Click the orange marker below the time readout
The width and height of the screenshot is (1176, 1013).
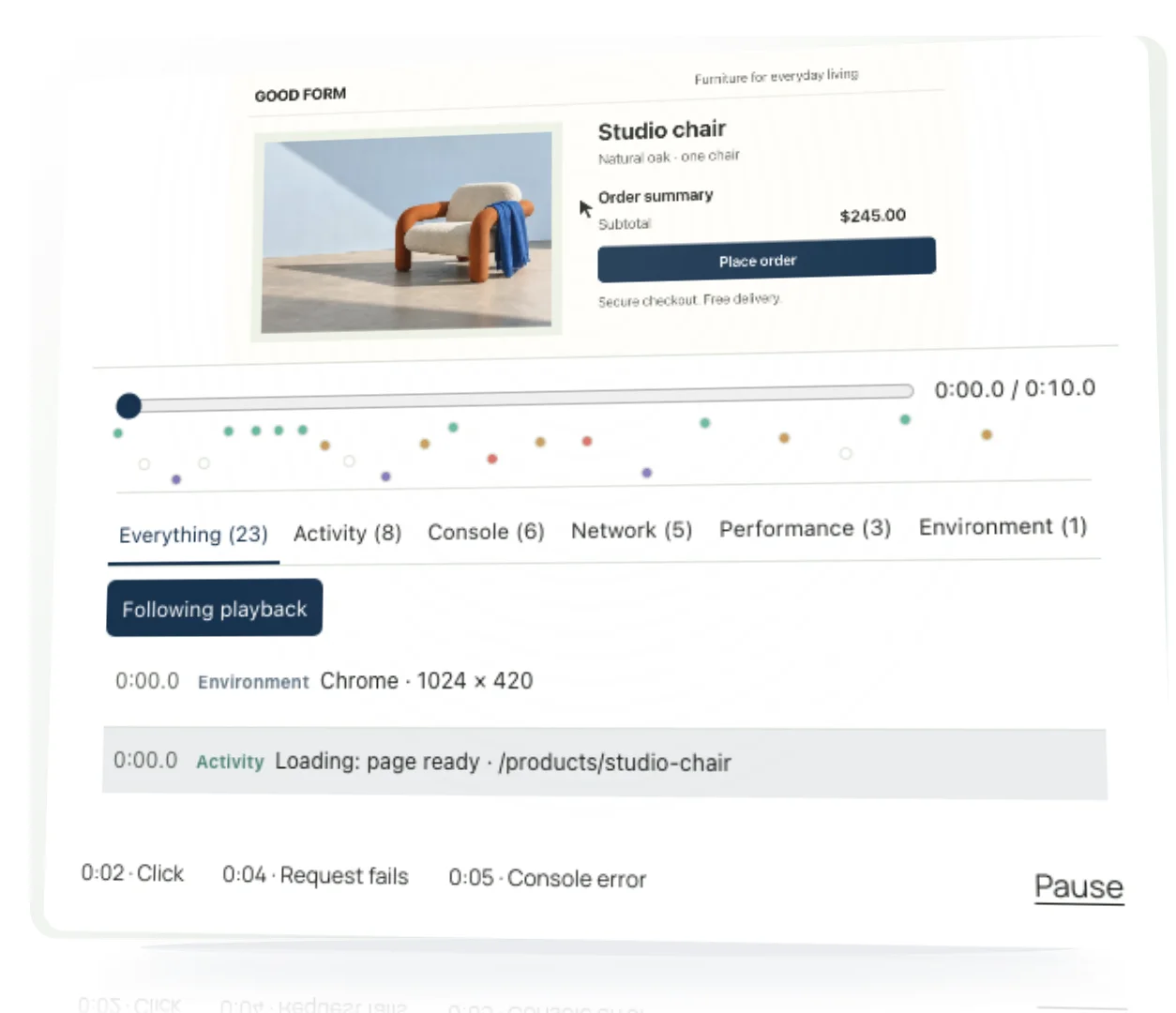[987, 434]
